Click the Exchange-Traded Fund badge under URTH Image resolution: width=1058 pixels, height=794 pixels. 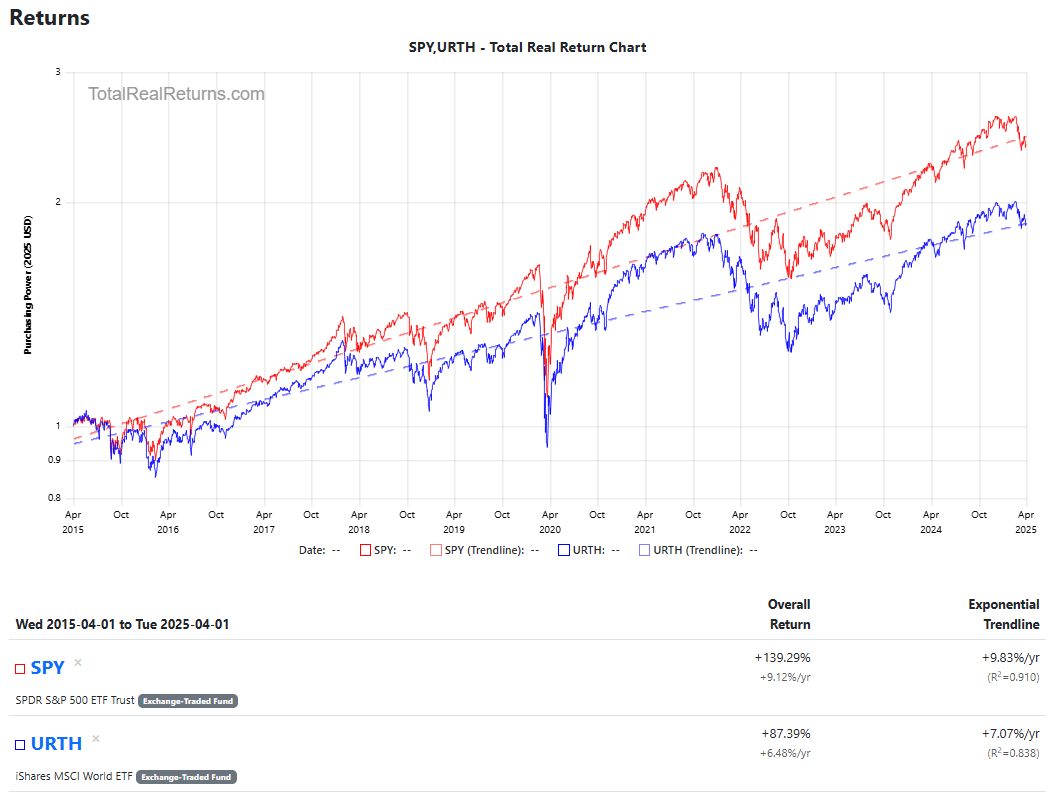[x=186, y=777]
